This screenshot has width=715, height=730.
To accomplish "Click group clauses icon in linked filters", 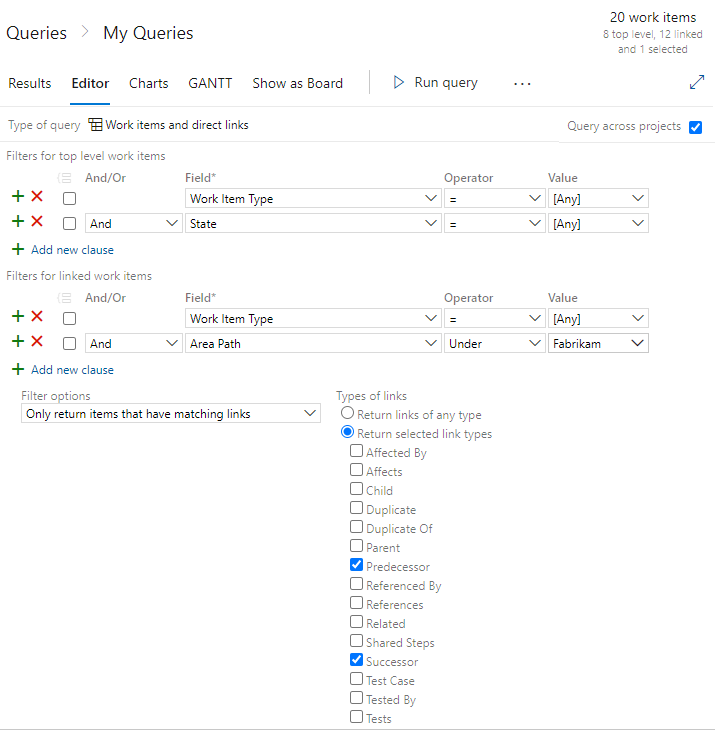I will click(65, 298).
